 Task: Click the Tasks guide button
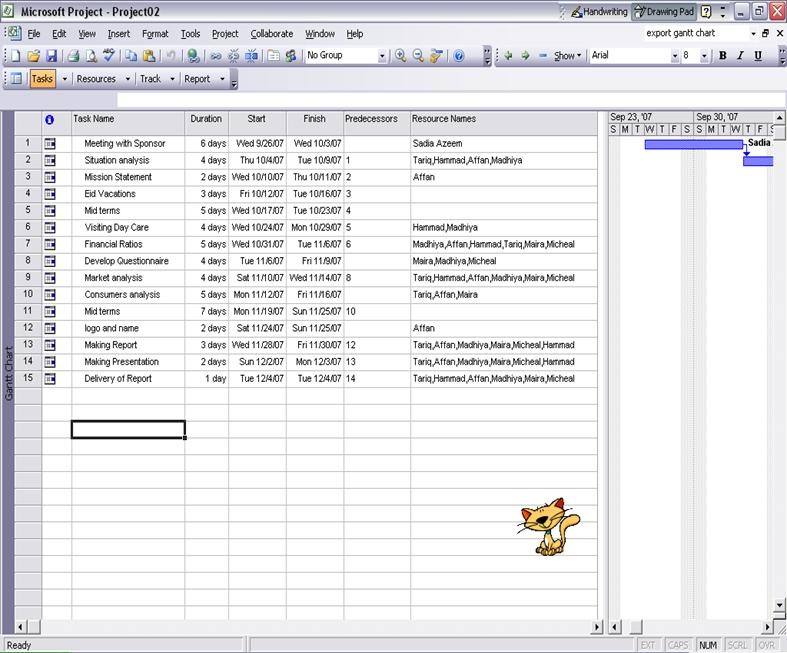(x=42, y=79)
